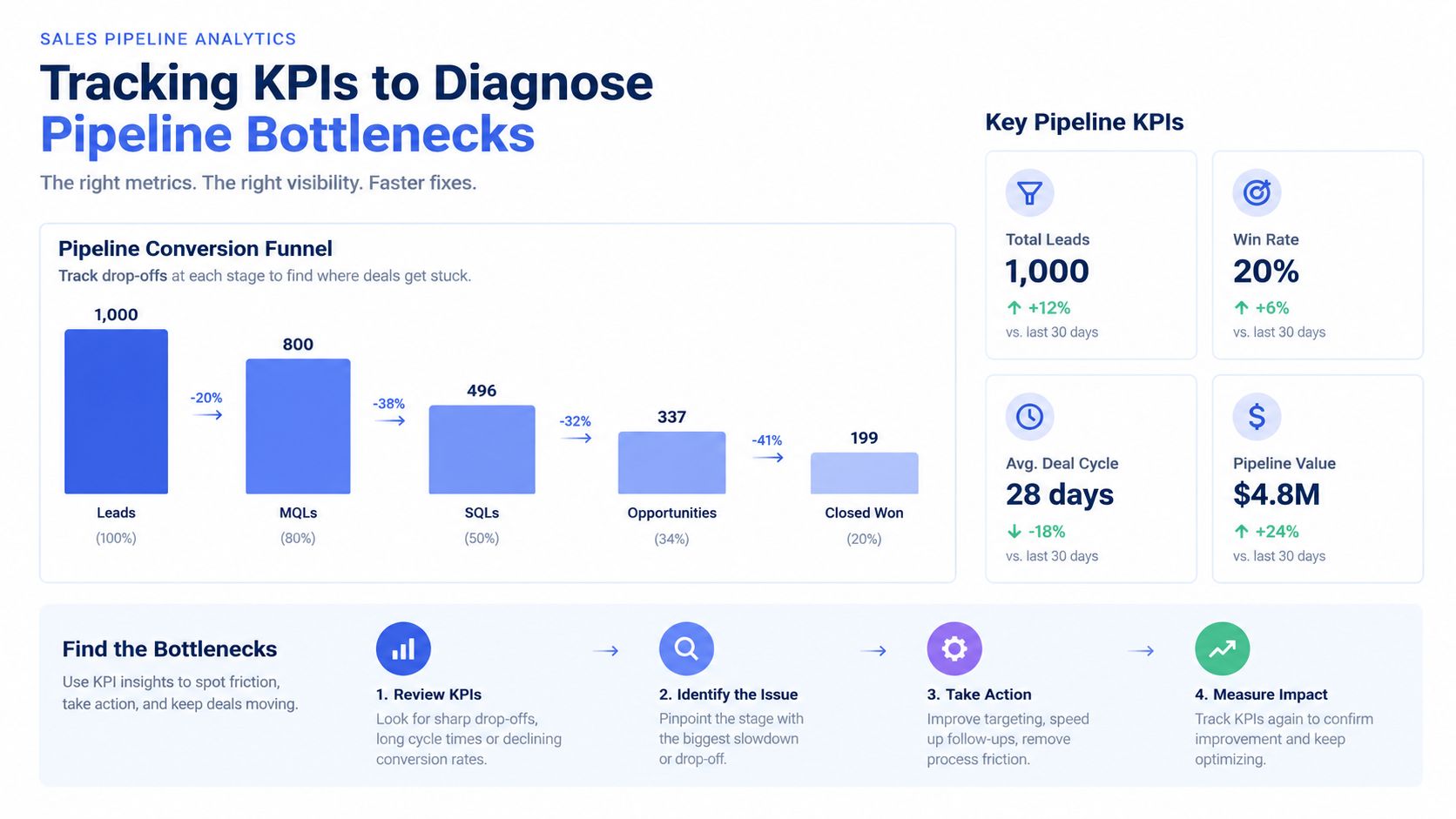Select the Leads bar in the funnel
The image size is (1456, 819).
(x=116, y=412)
